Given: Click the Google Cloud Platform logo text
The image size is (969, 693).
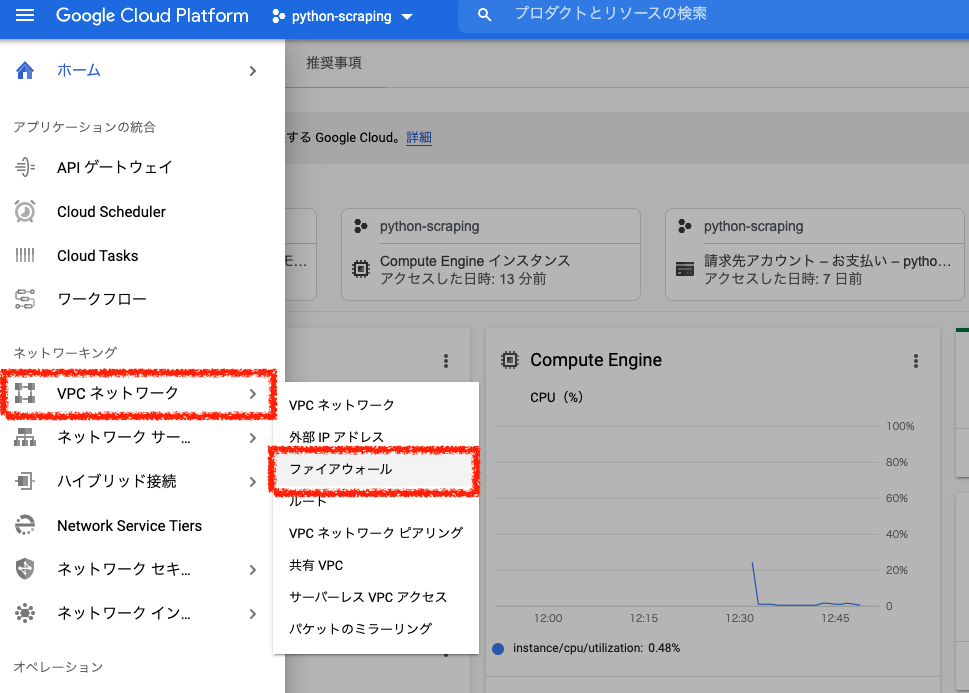Looking at the screenshot, I should [152, 15].
